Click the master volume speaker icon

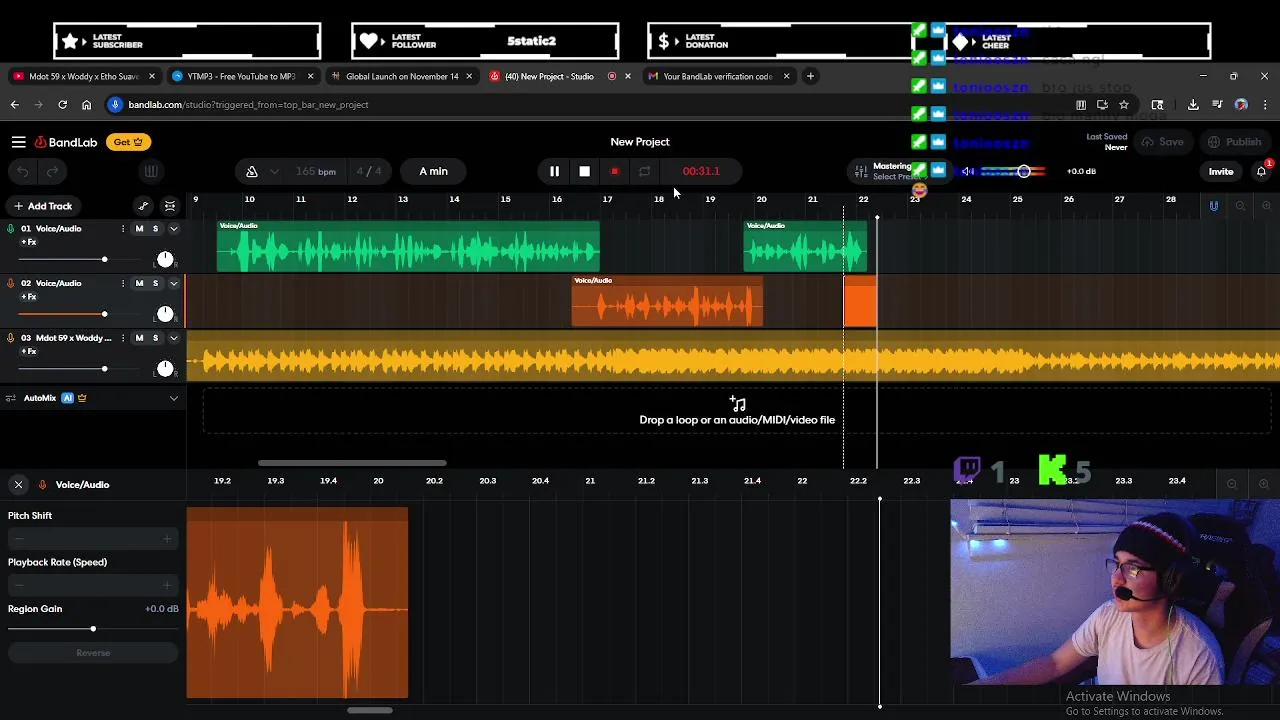coord(968,171)
